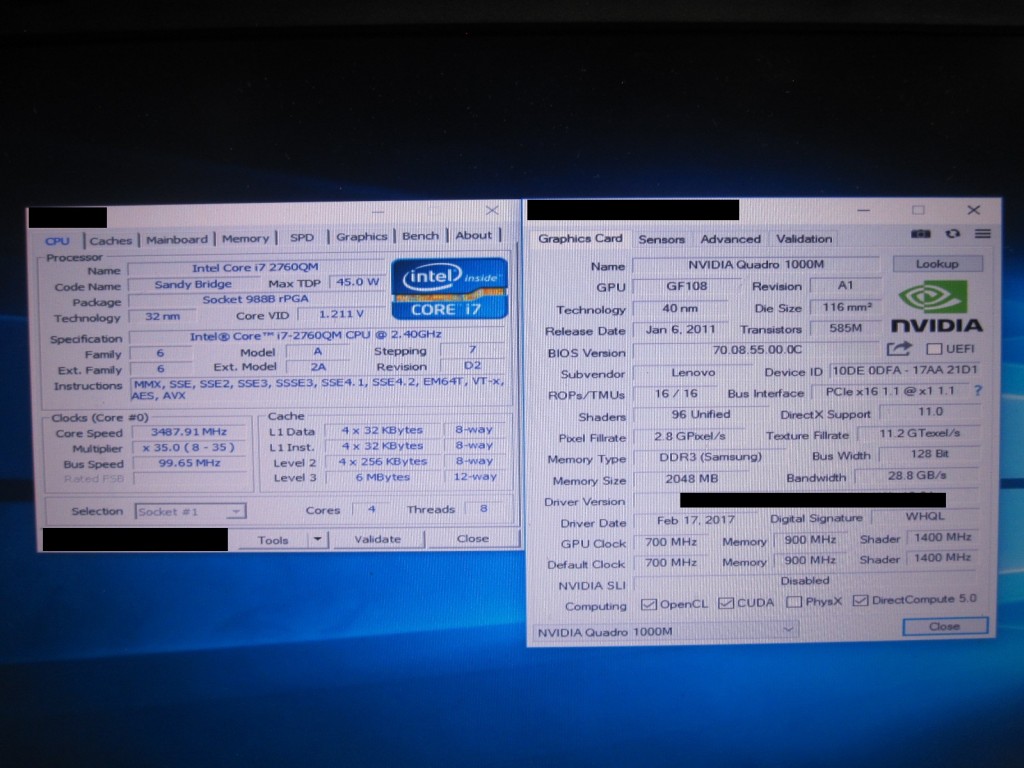This screenshot has width=1024, height=768.
Task: Click the Bus Speed value 99.65 MHz
Action: (x=189, y=462)
